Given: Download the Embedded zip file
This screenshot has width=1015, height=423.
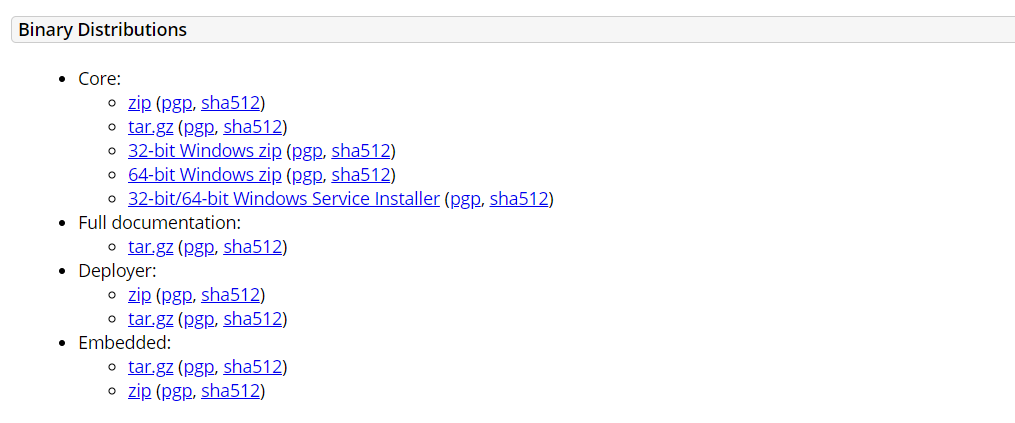Looking at the screenshot, I should [139, 391].
